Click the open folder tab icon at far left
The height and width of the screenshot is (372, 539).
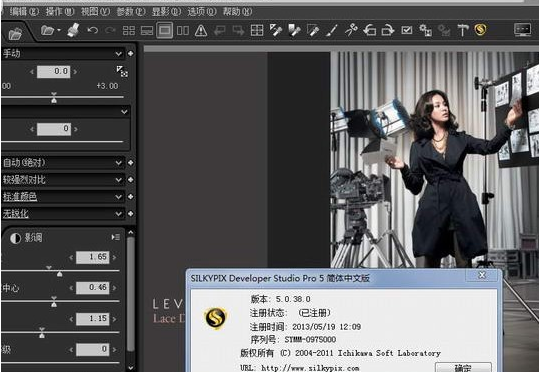[x=15, y=34]
